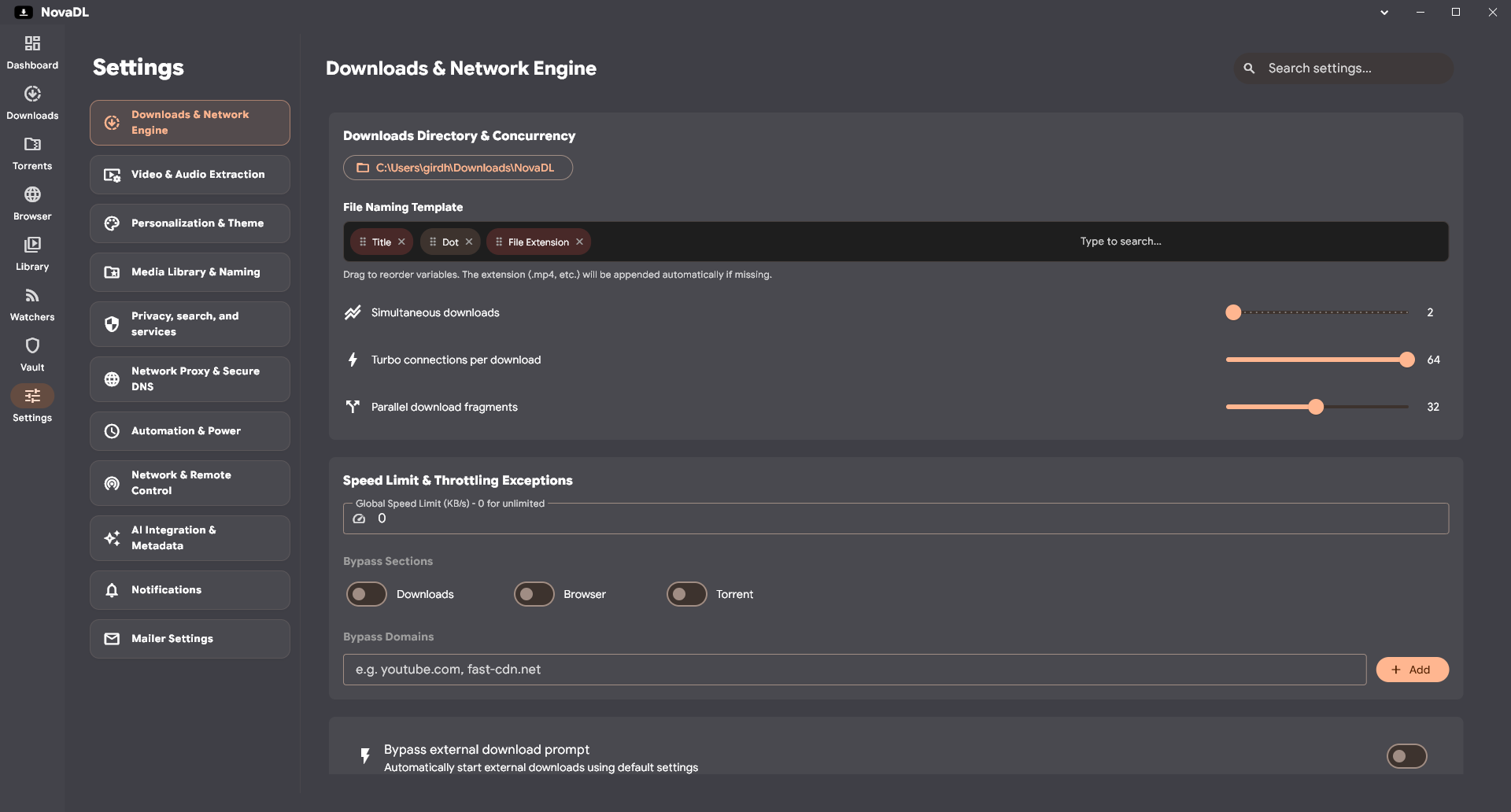Open the Library sidebar icon
The height and width of the screenshot is (812, 1511).
pos(32,245)
